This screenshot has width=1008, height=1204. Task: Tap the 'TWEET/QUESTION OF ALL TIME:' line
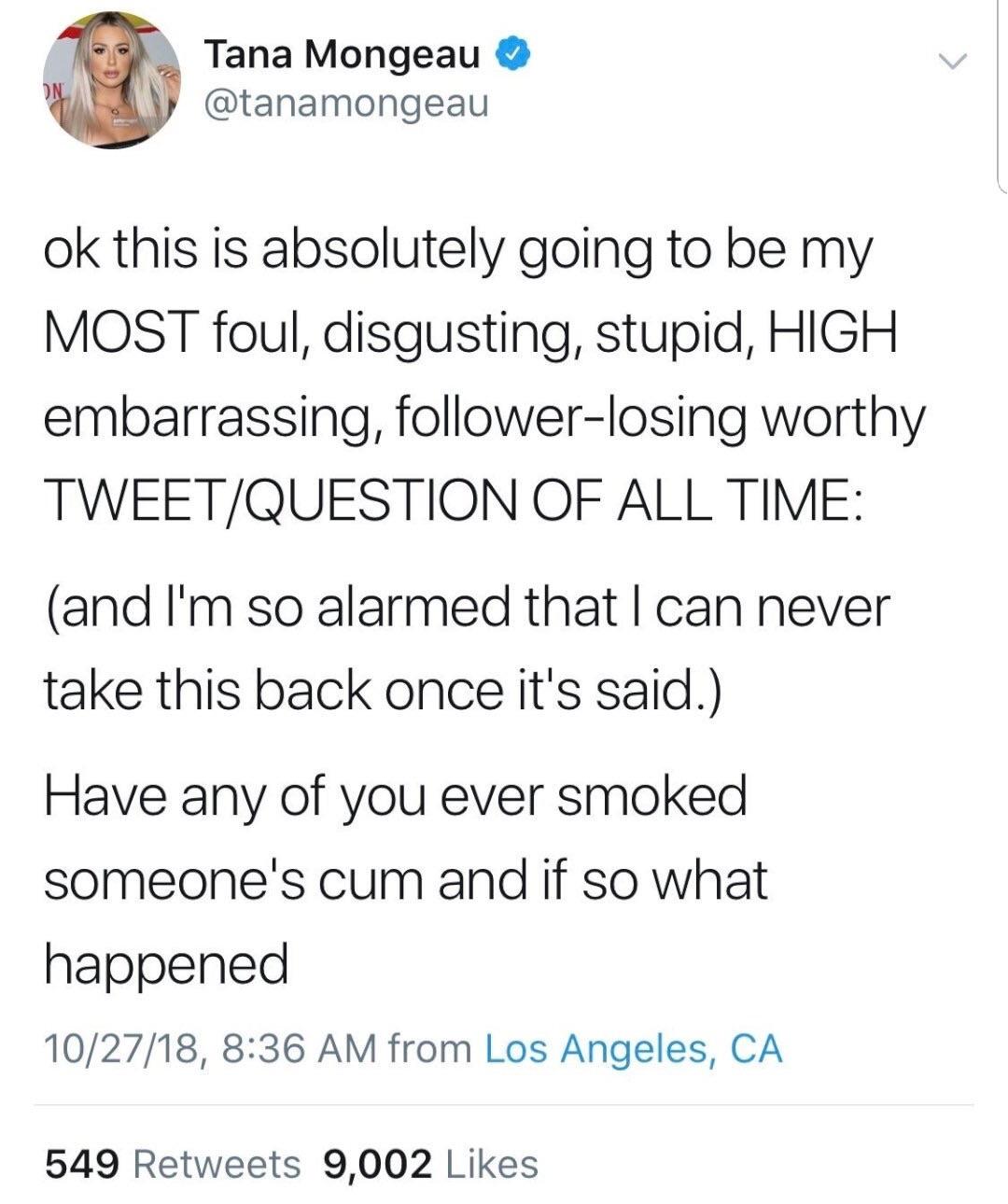tap(454, 504)
